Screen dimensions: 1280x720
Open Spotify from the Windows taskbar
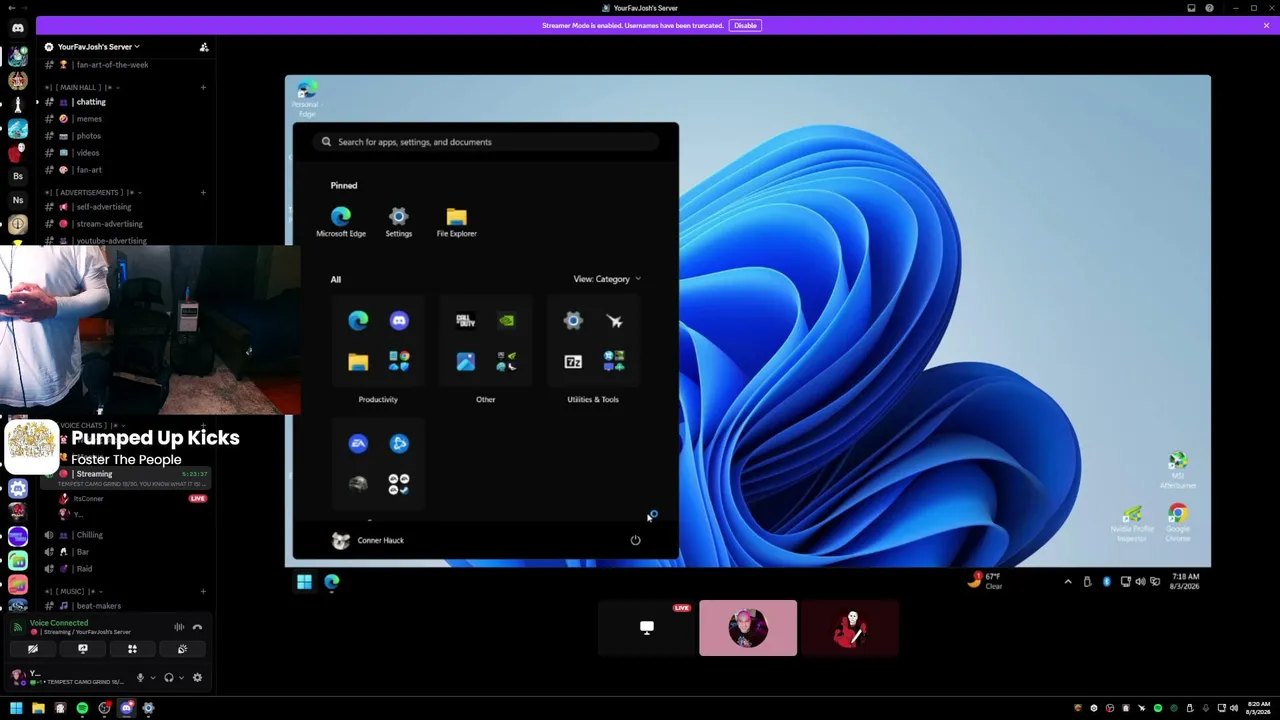coord(82,708)
